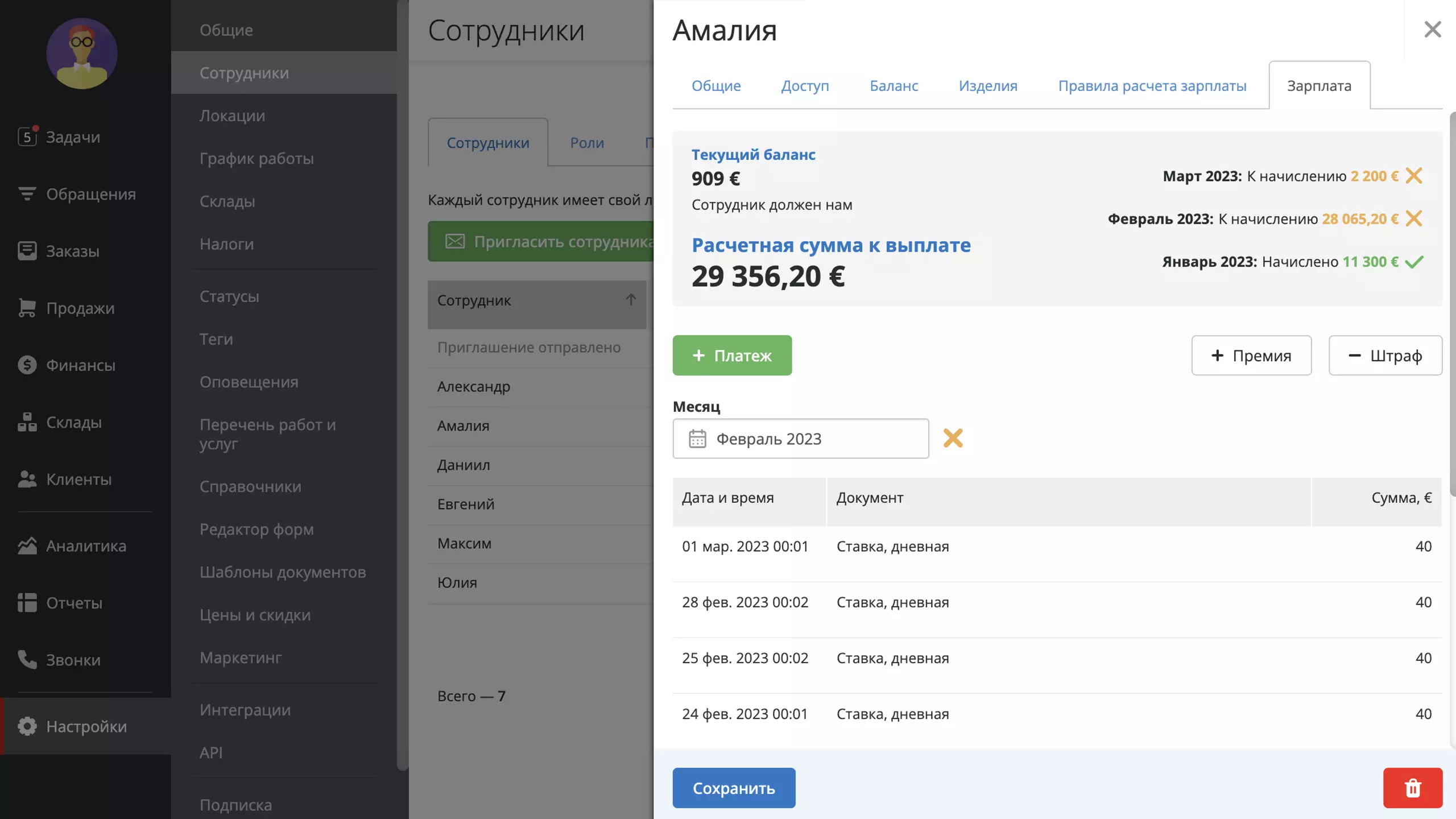
Task: Remove the Февраль 2023 accrual with orange X
Action: (x=1414, y=218)
